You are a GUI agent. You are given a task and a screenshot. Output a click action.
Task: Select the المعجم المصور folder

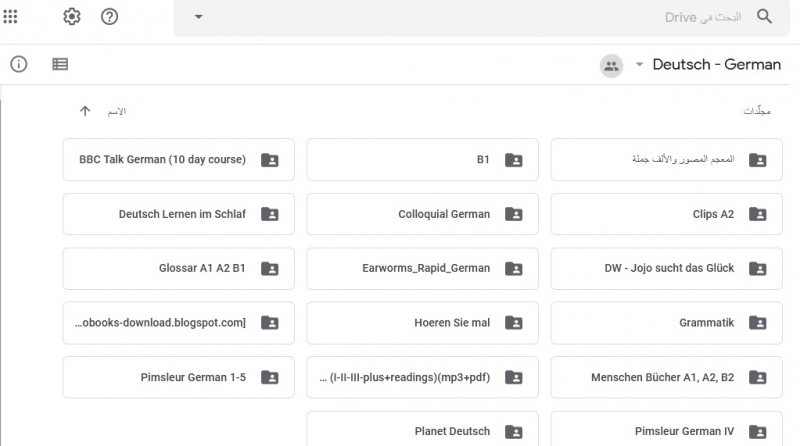point(666,160)
